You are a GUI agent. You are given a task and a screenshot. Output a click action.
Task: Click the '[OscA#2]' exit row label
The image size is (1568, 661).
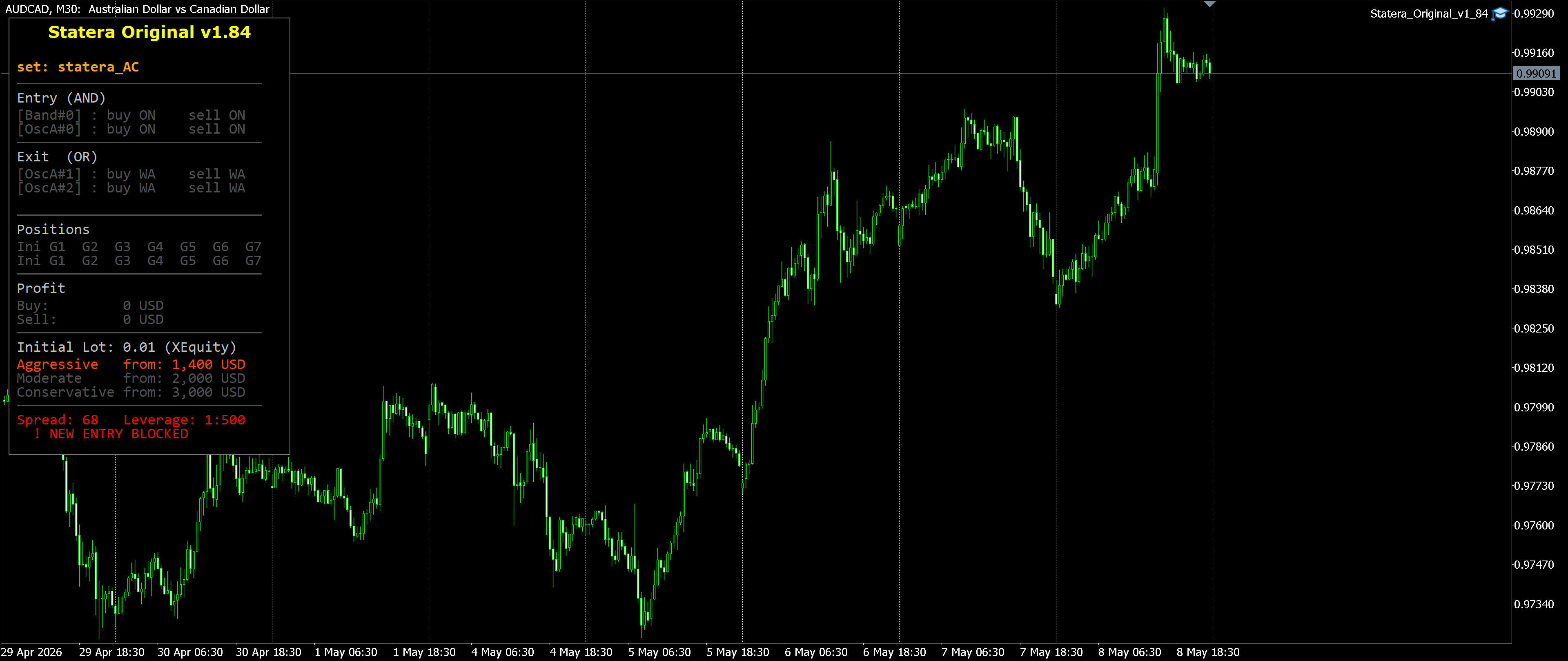pos(49,188)
